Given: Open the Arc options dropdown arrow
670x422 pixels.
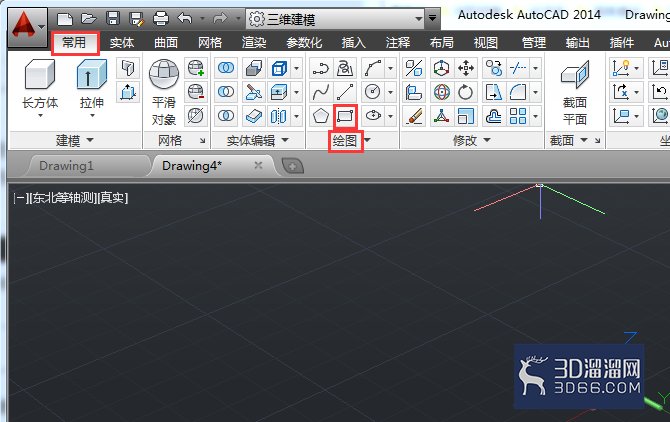Looking at the screenshot, I should (390, 68).
